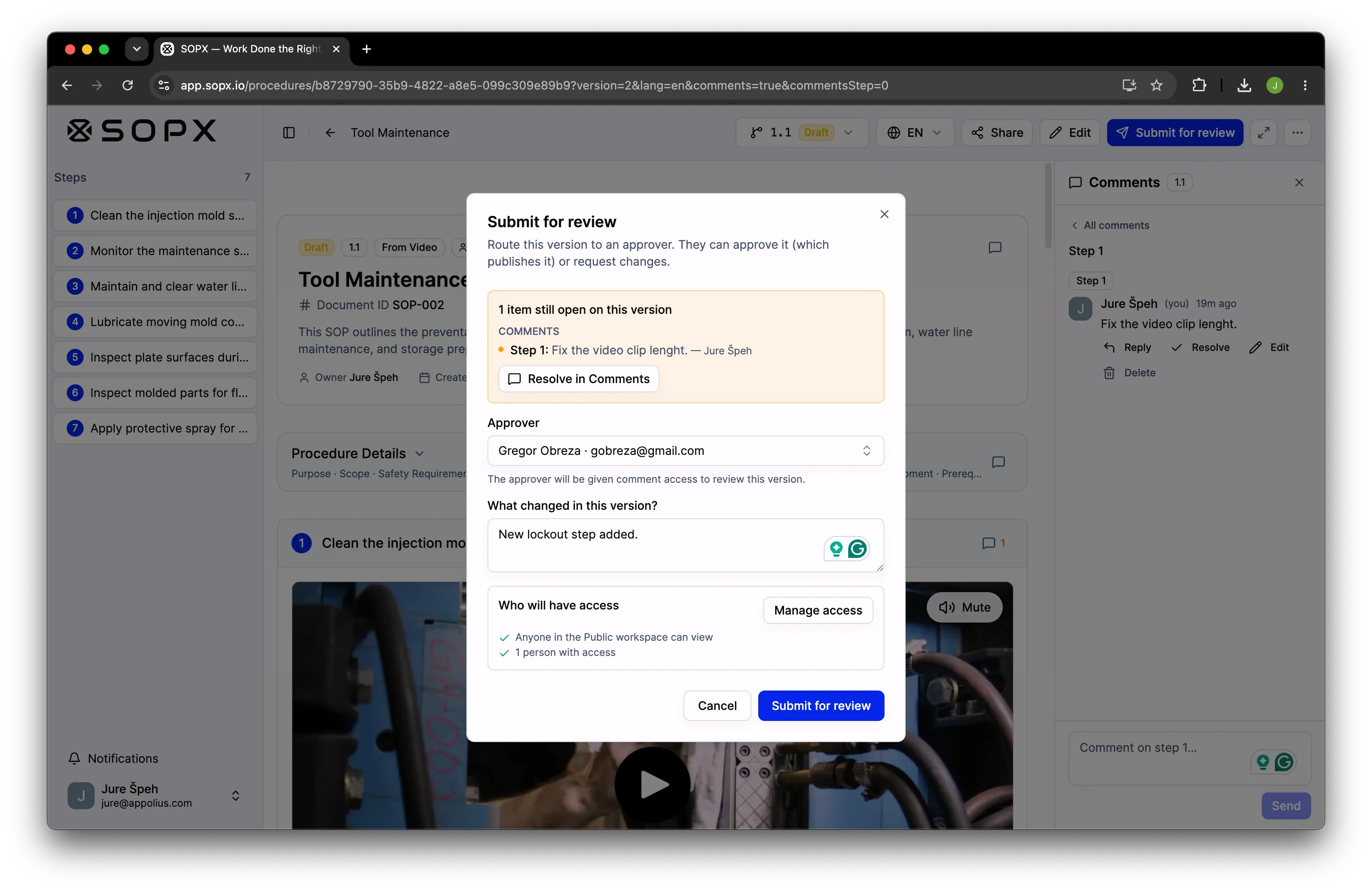The image size is (1372, 892).
Task: Click the sidebar panel toggle icon
Action: tap(289, 133)
